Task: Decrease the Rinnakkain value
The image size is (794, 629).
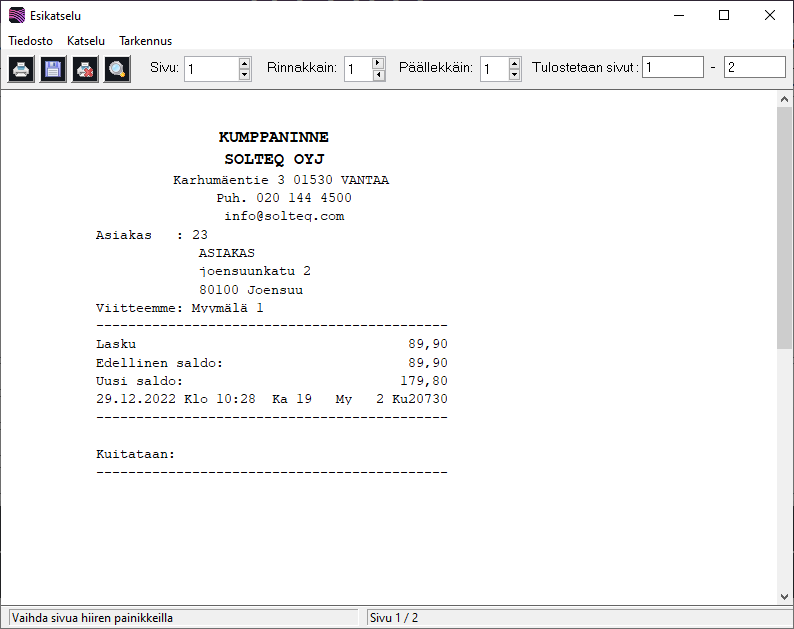Action: click(x=378, y=74)
